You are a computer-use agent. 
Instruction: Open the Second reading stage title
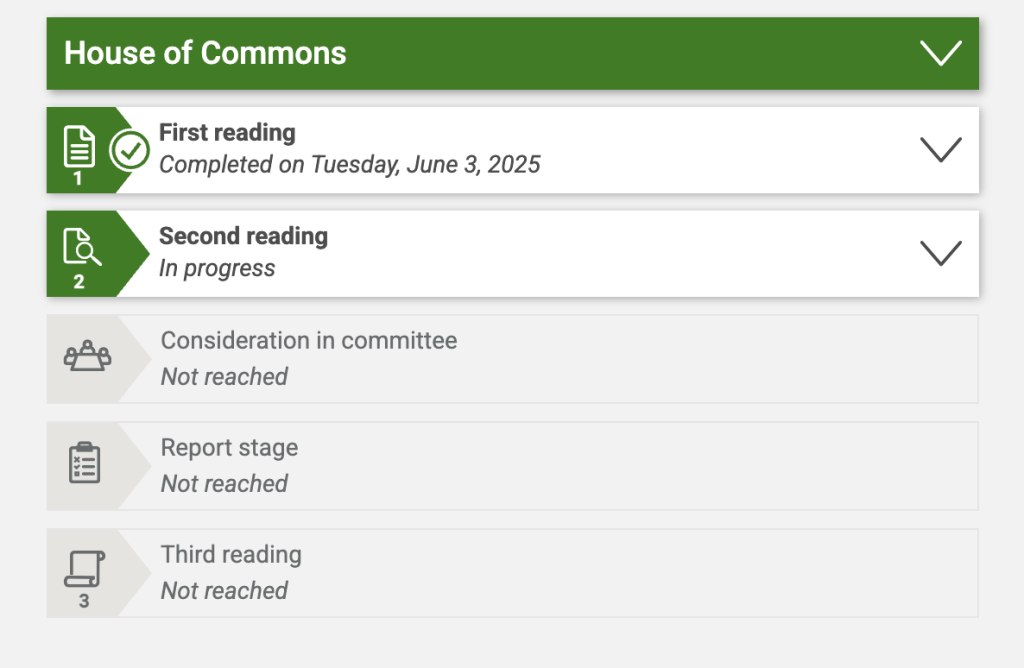(243, 236)
